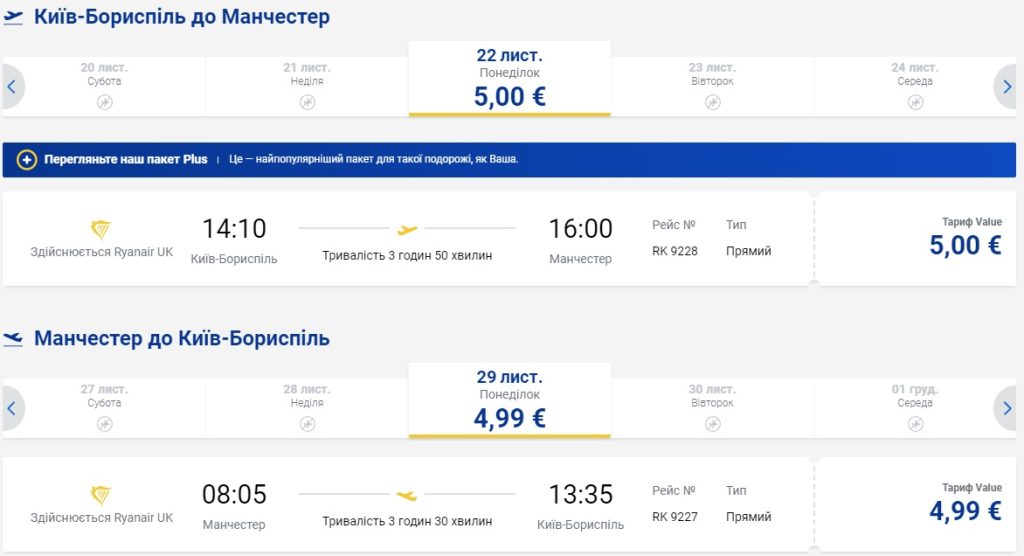The width and height of the screenshot is (1024, 556).
Task: Show earlier outbound dates with left arrow
Action: point(12,86)
